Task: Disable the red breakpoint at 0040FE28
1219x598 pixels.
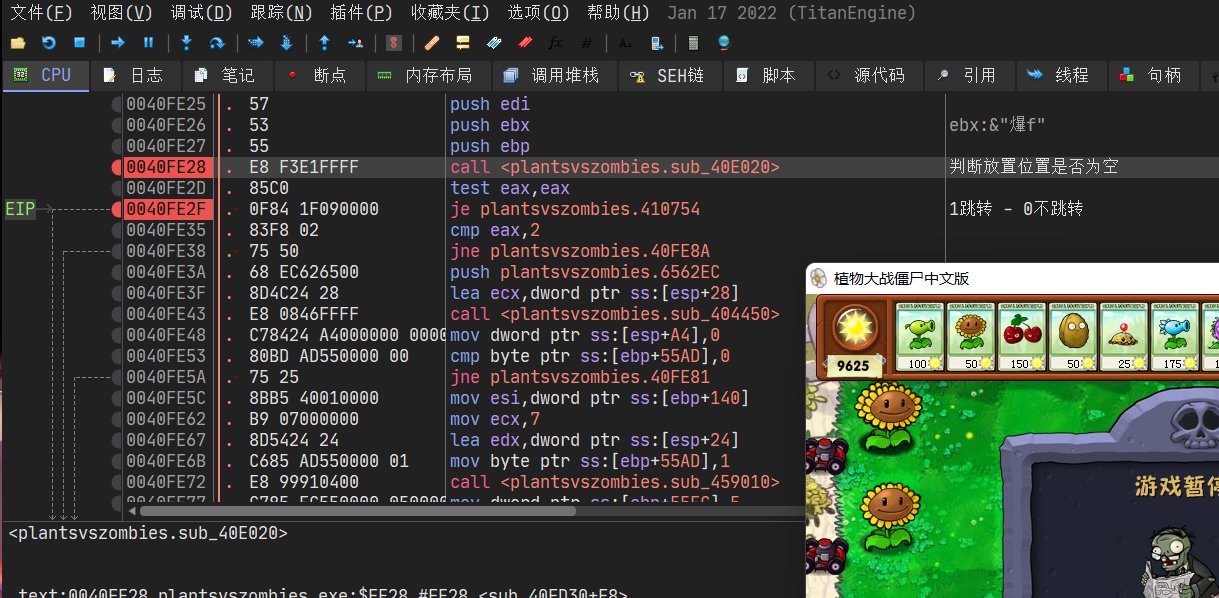Action: pos(116,167)
